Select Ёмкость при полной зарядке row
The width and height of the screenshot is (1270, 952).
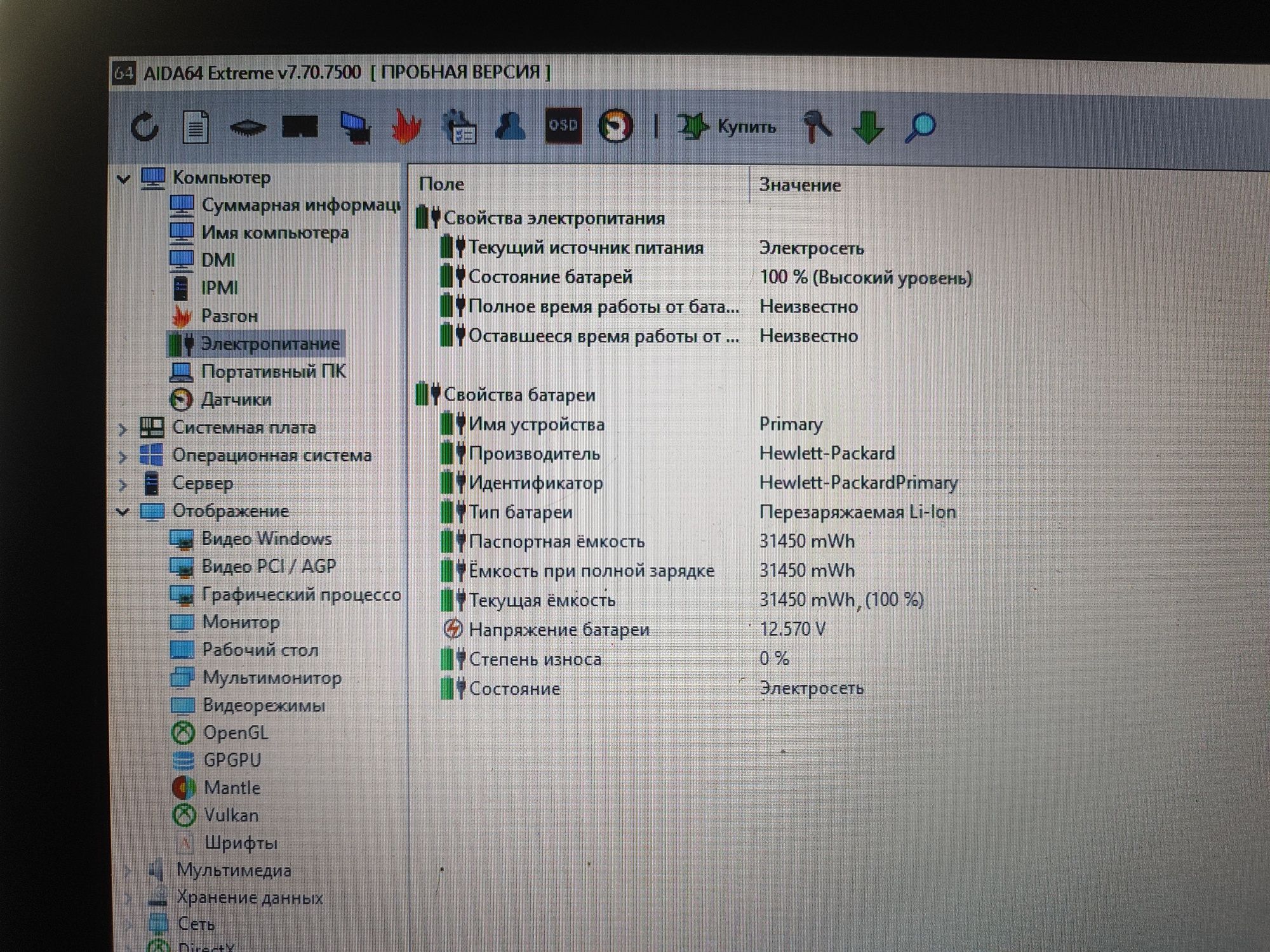648,571
